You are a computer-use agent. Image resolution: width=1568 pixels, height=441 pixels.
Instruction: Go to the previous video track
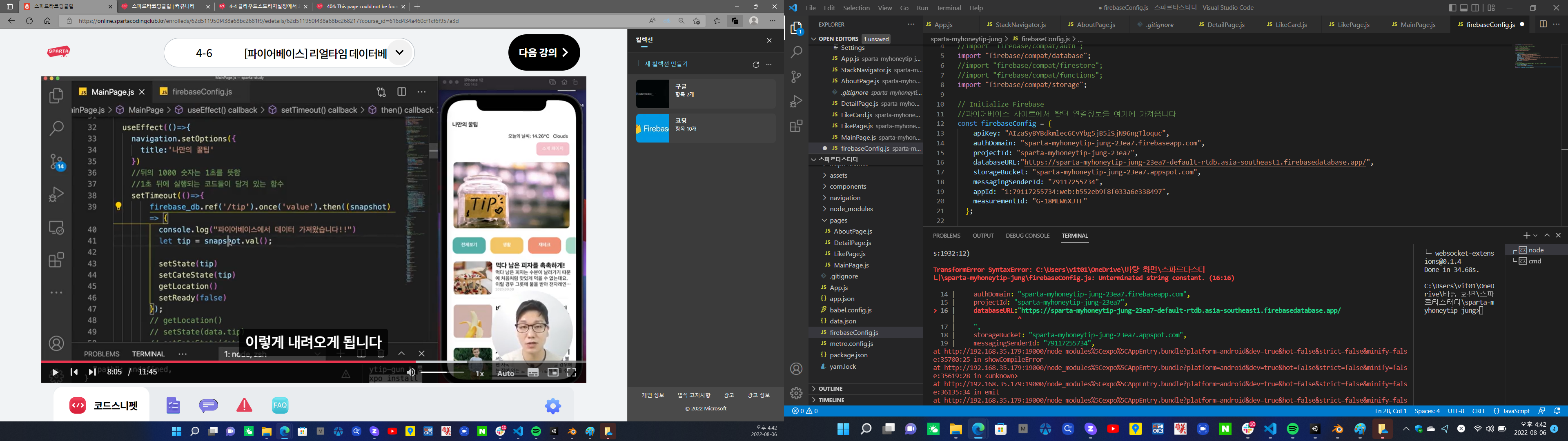73,372
